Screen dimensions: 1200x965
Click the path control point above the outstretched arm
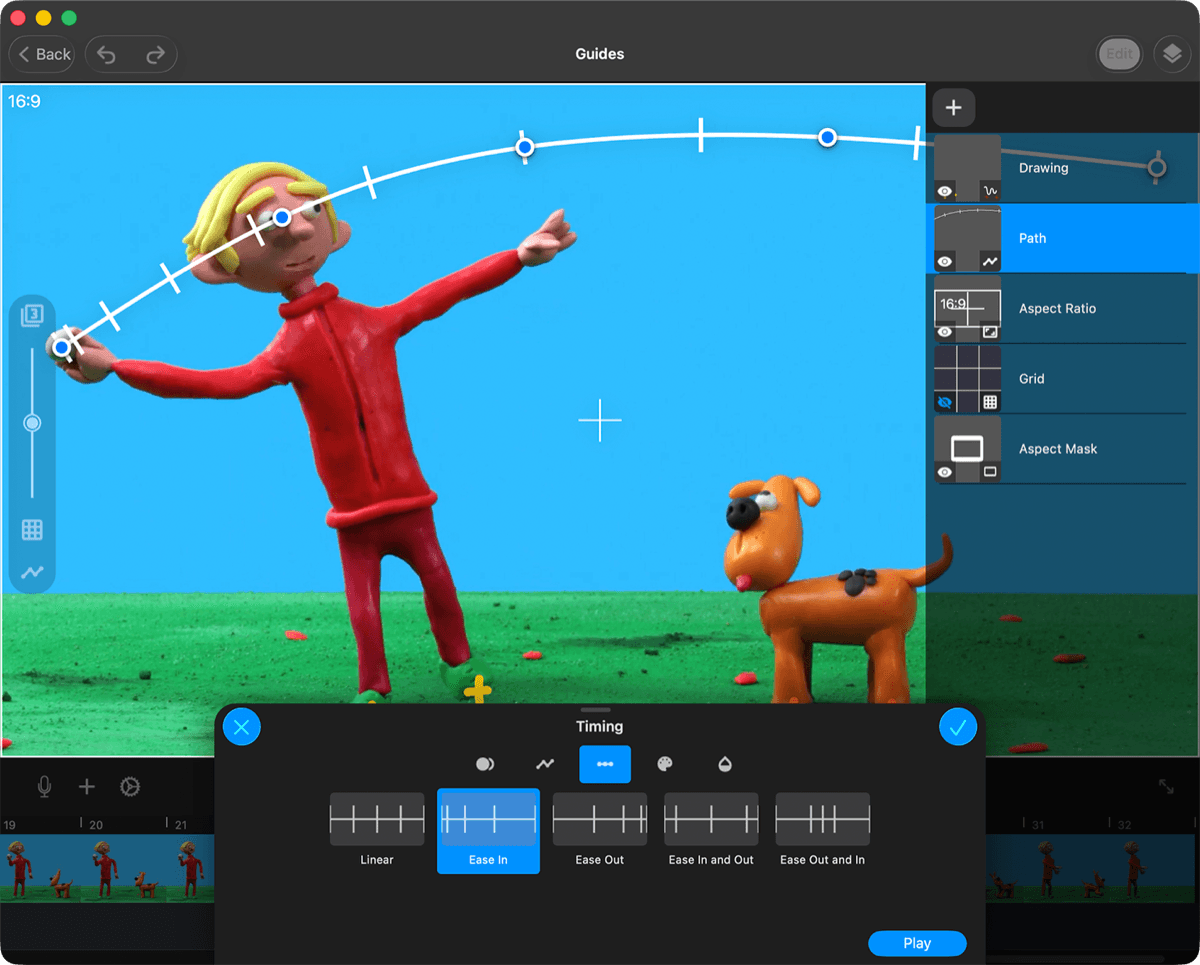coord(525,147)
